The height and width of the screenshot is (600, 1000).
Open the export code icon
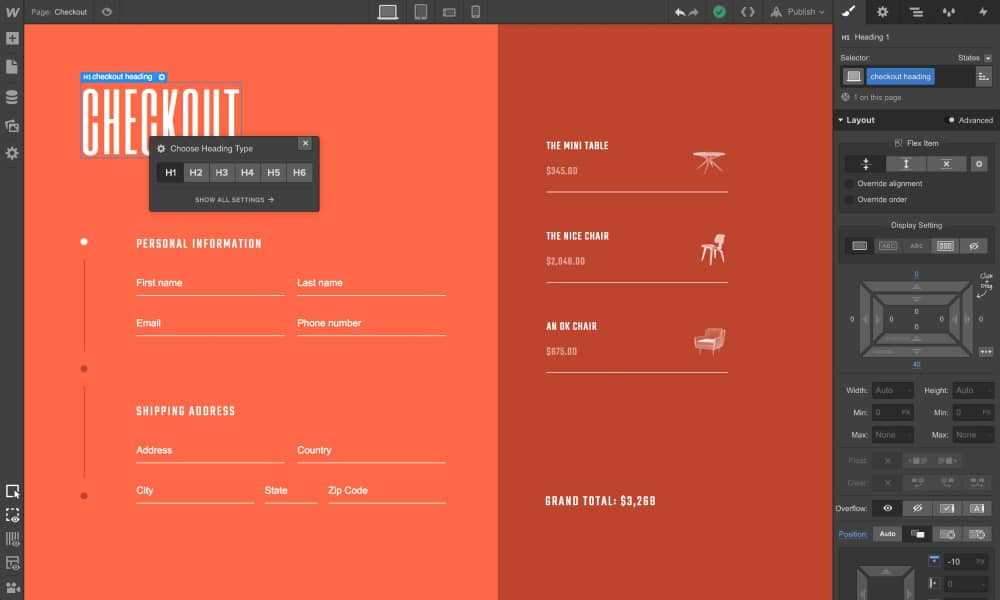pyautogui.click(x=747, y=12)
